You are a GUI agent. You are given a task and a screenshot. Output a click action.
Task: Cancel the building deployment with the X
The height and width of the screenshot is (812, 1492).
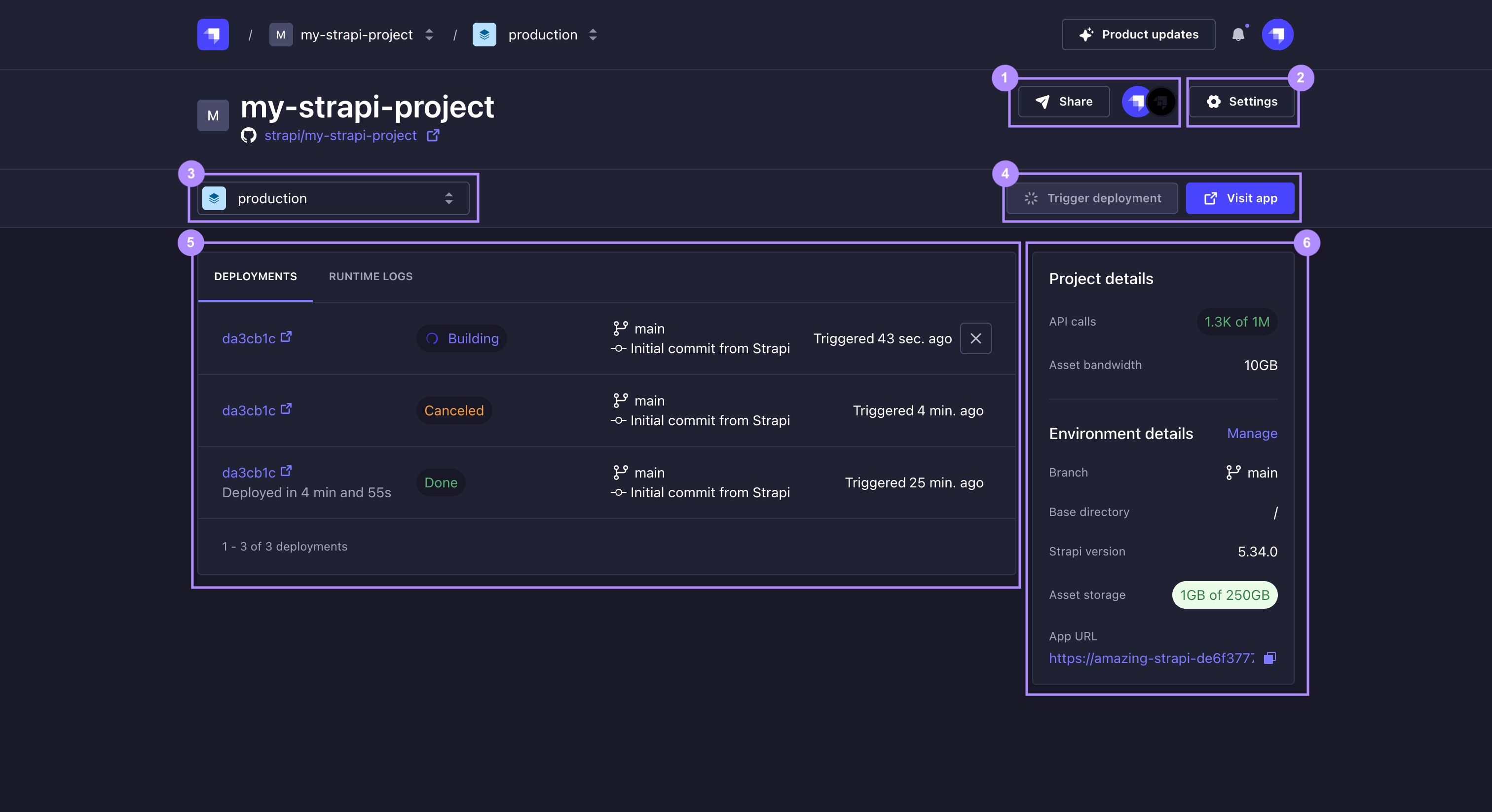975,338
